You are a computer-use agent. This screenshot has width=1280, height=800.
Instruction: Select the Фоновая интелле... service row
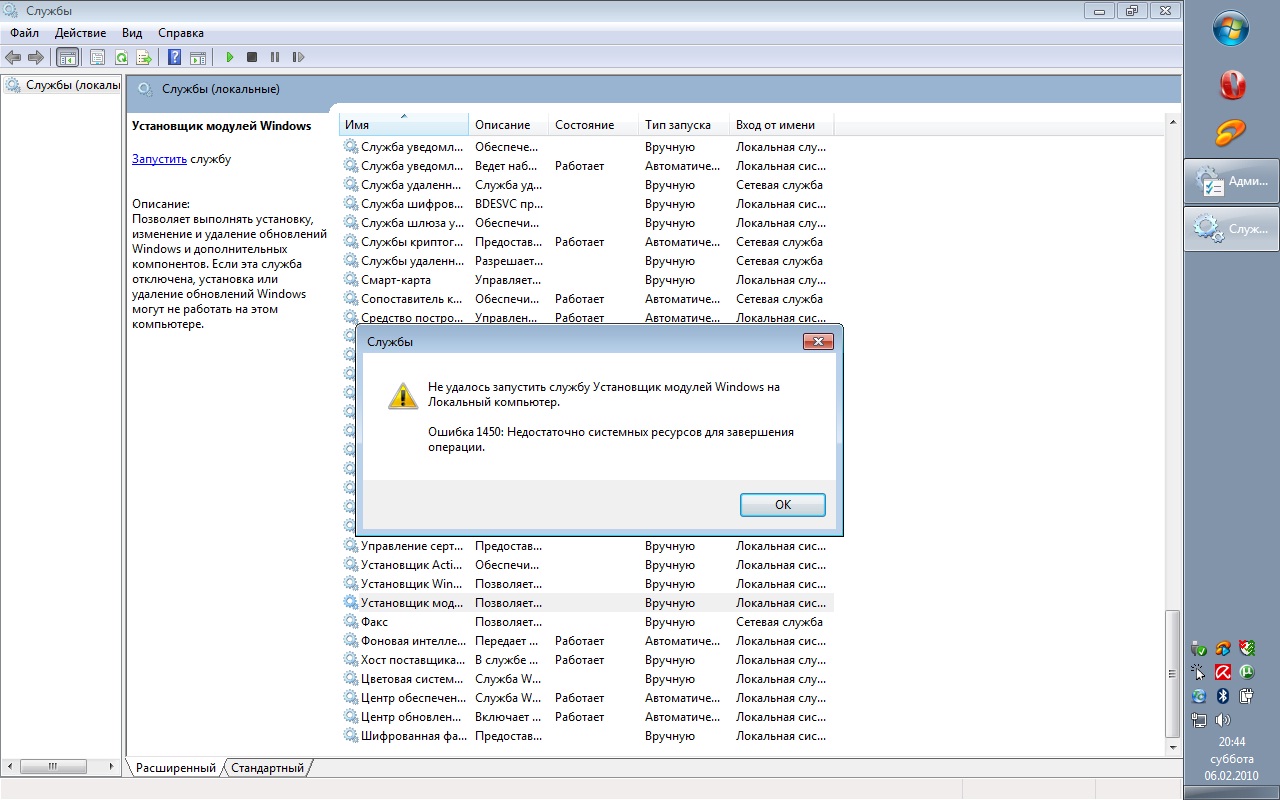click(587, 641)
